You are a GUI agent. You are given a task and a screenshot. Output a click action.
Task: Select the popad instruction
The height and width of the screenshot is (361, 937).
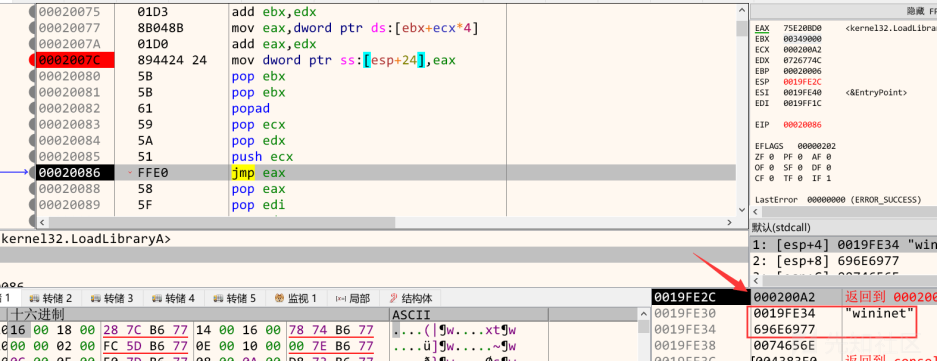(x=250, y=109)
